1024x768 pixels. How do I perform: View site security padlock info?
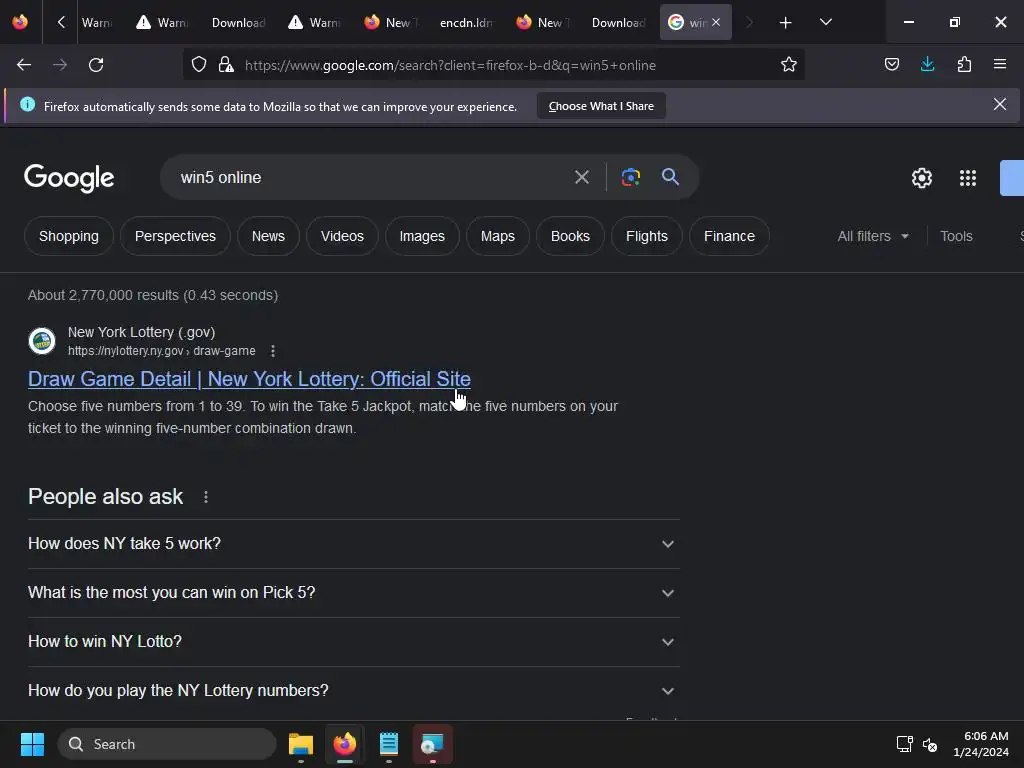(x=226, y=65)
